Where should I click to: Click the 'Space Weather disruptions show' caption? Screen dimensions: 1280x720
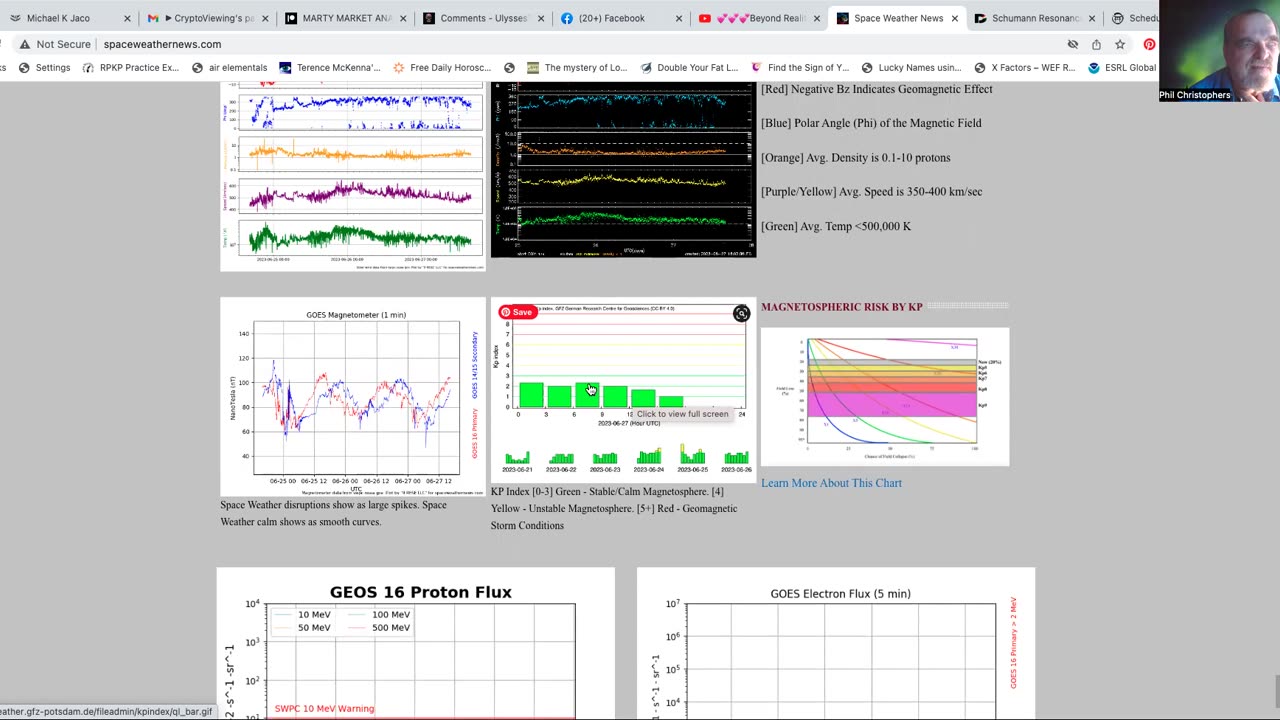pyautogui.click(x=334, y=513)
